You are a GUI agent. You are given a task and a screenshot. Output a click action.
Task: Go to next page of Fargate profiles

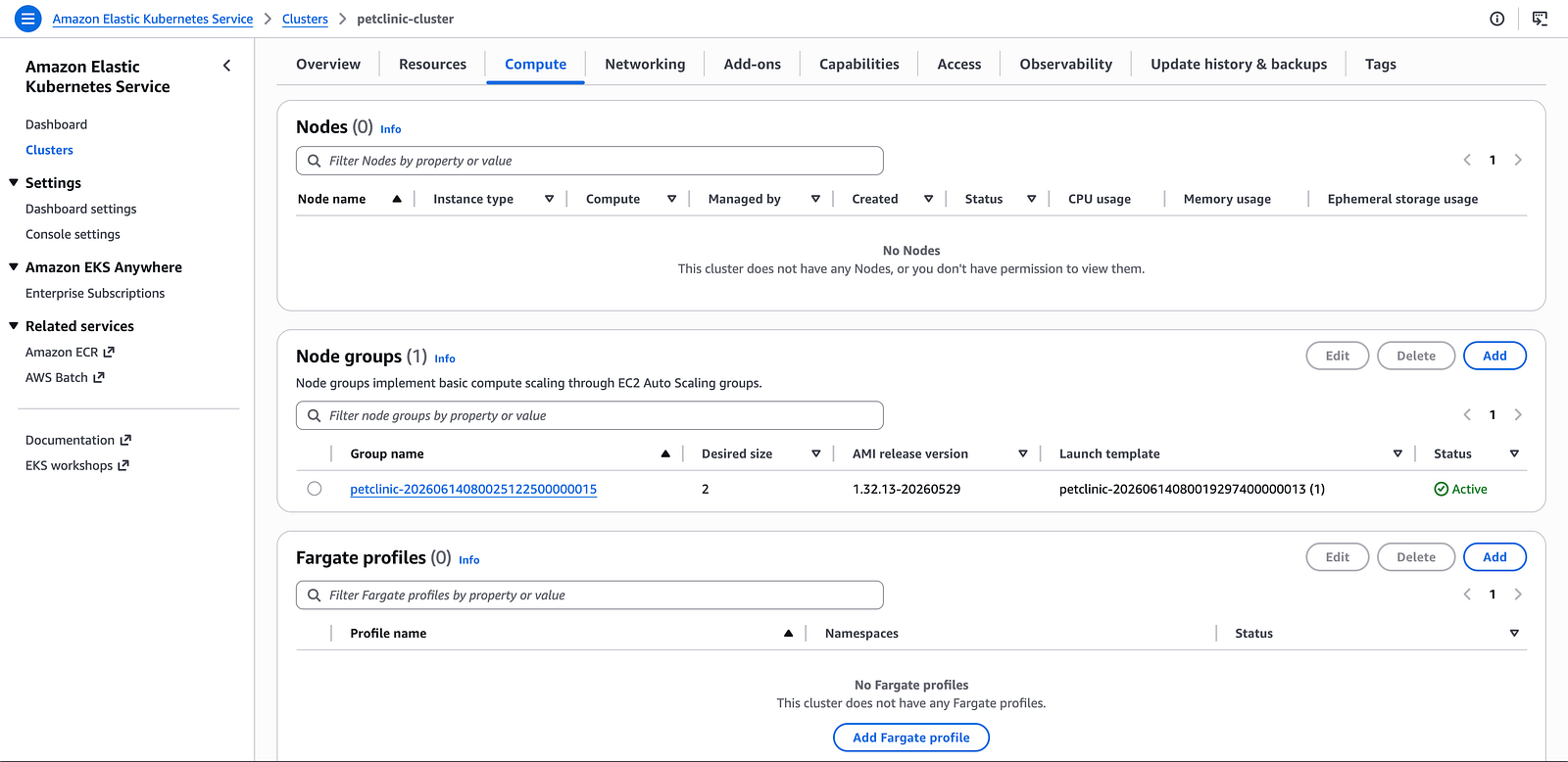[x=1518, y=595]
